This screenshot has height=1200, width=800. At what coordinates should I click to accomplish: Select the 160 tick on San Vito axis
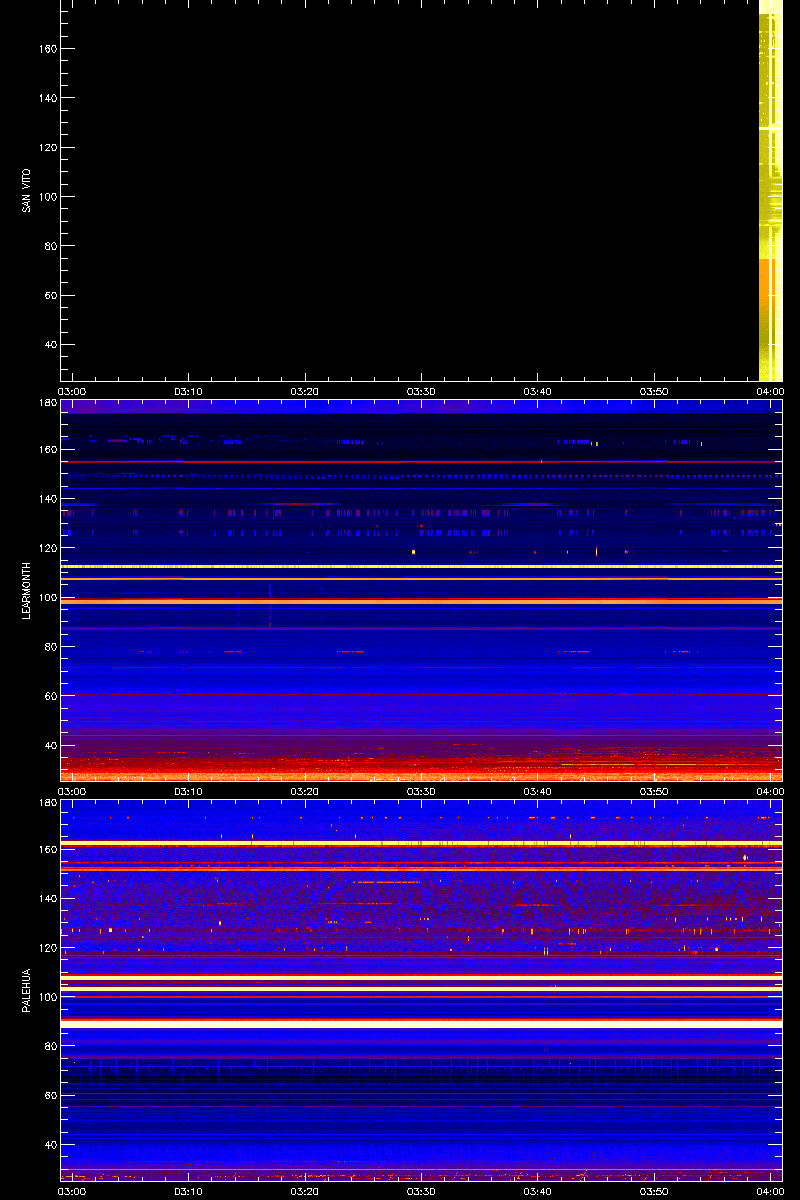click(49, 49)
